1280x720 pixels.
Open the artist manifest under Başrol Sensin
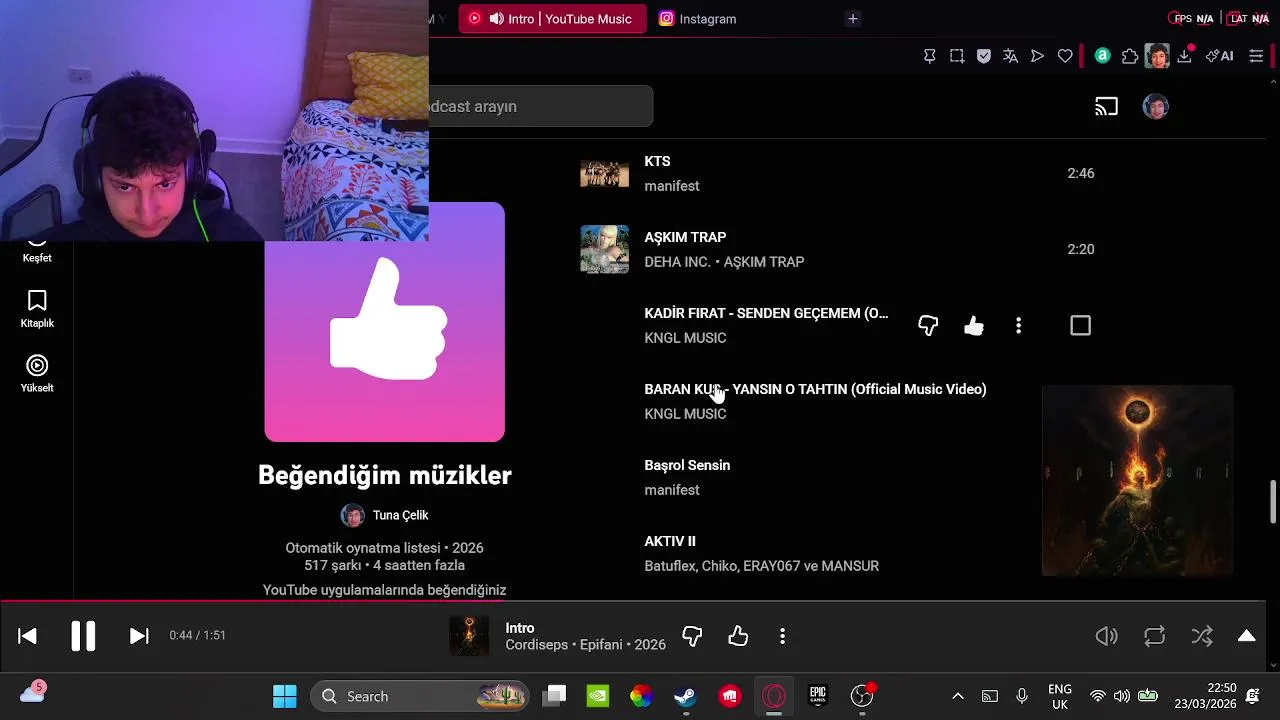tap(672, 490)
